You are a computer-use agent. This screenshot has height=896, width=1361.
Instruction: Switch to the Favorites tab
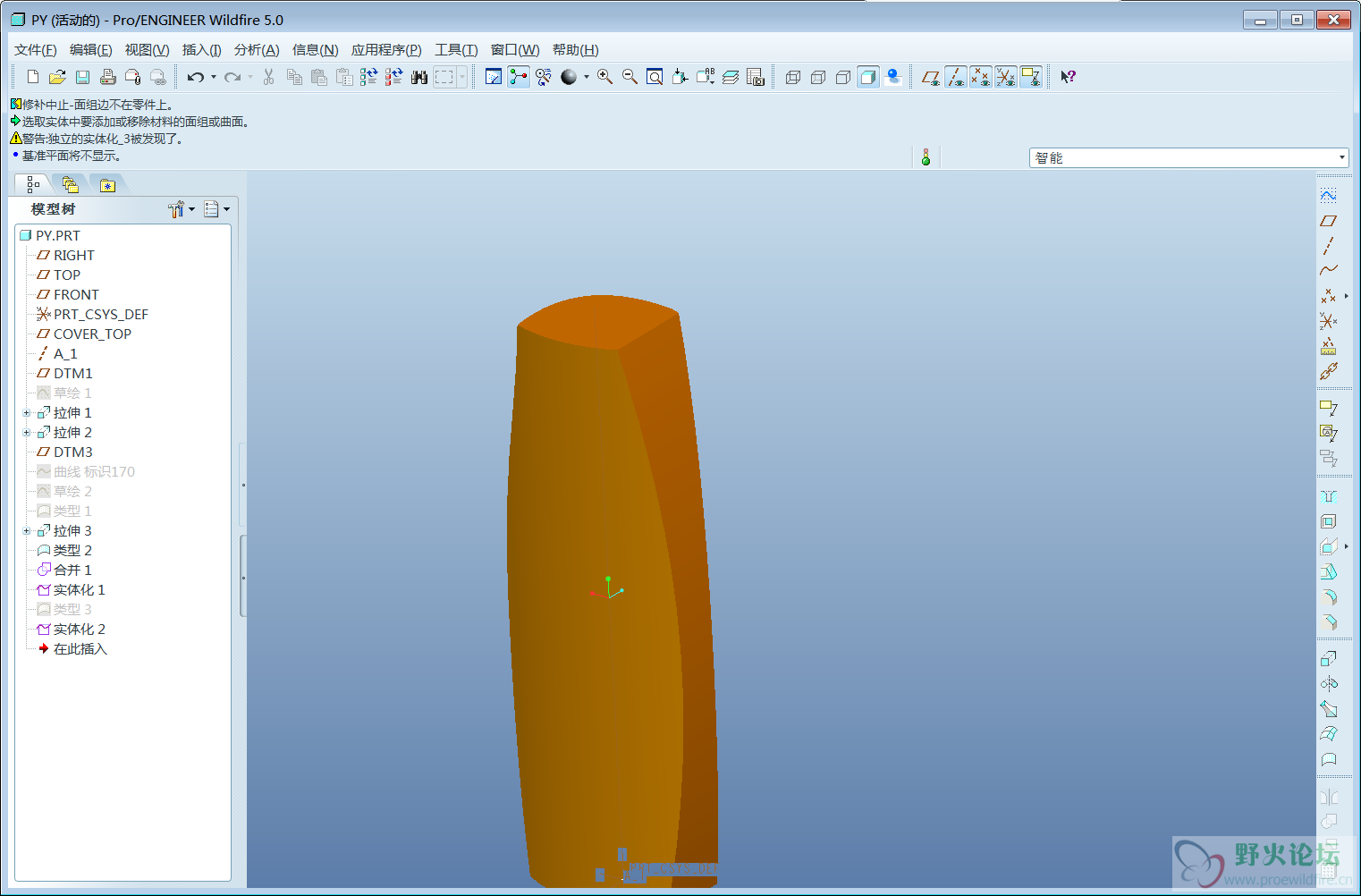pos(108,185)
